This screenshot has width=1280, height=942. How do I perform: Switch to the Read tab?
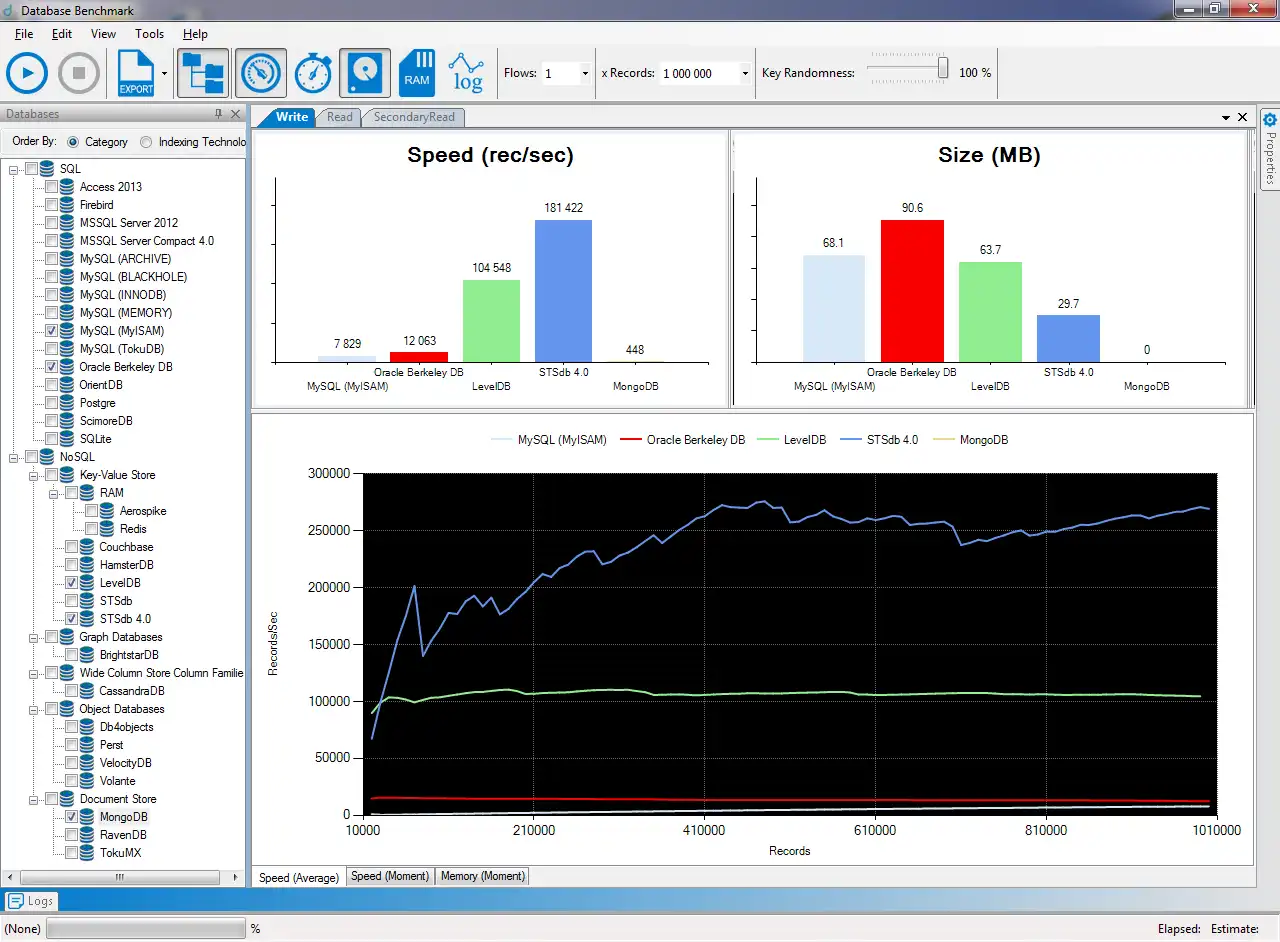tap(340, 117)
